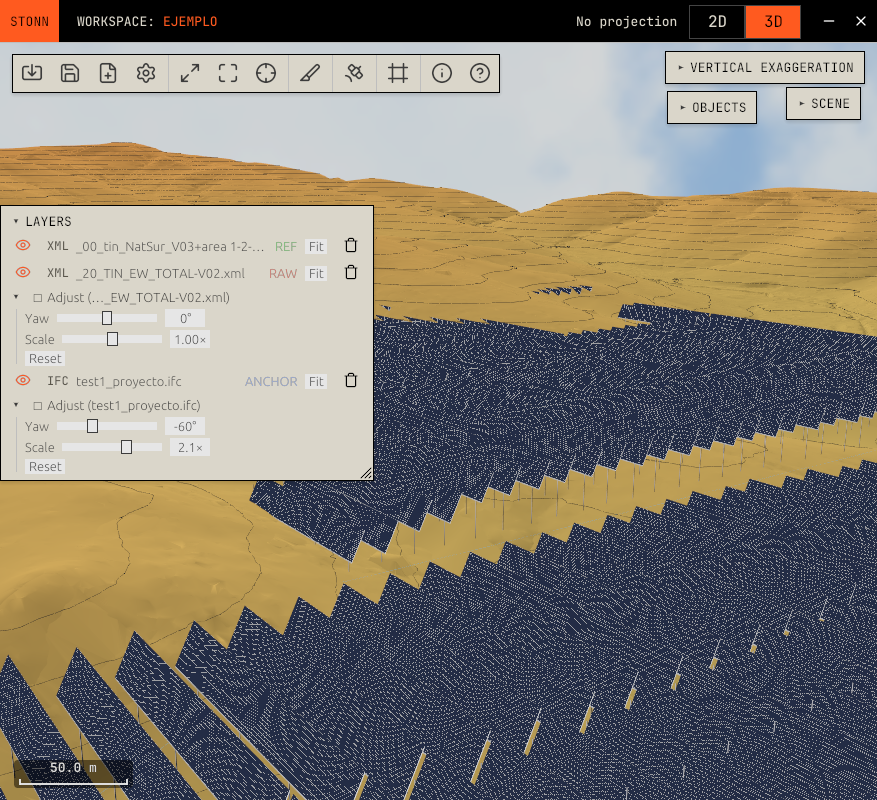
Task: Delete the test1_proyecto.ifc layer
Action: (x=351, y=380)
